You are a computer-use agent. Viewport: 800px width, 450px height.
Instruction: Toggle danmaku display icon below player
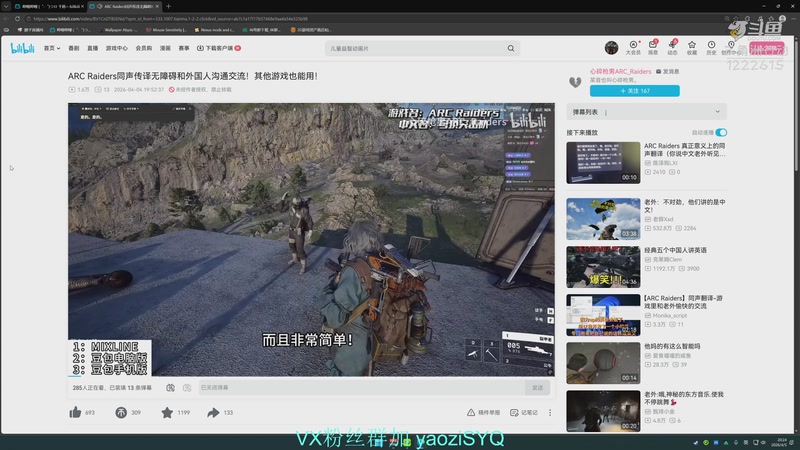(170, 388)
